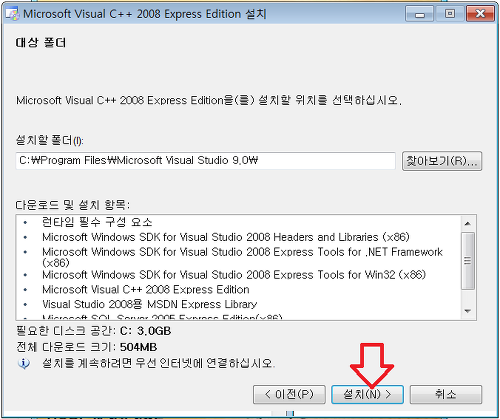
Task: Click the scroll down arrow of the item list
Action: [x=468, y=311]
